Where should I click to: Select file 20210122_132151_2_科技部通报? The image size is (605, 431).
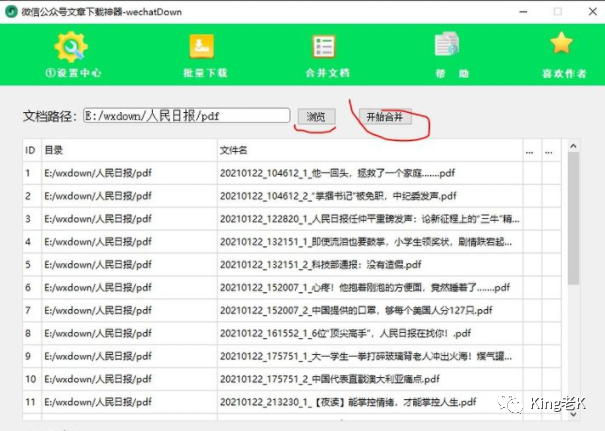click(370, 265)
